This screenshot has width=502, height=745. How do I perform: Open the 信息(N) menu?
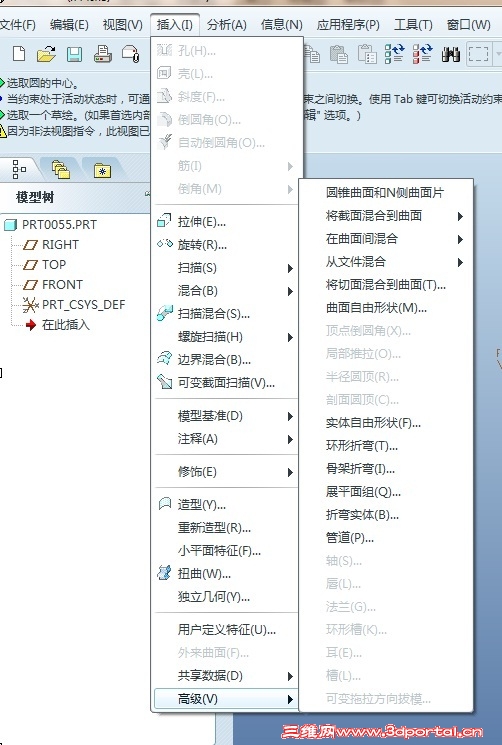[281, 24]
